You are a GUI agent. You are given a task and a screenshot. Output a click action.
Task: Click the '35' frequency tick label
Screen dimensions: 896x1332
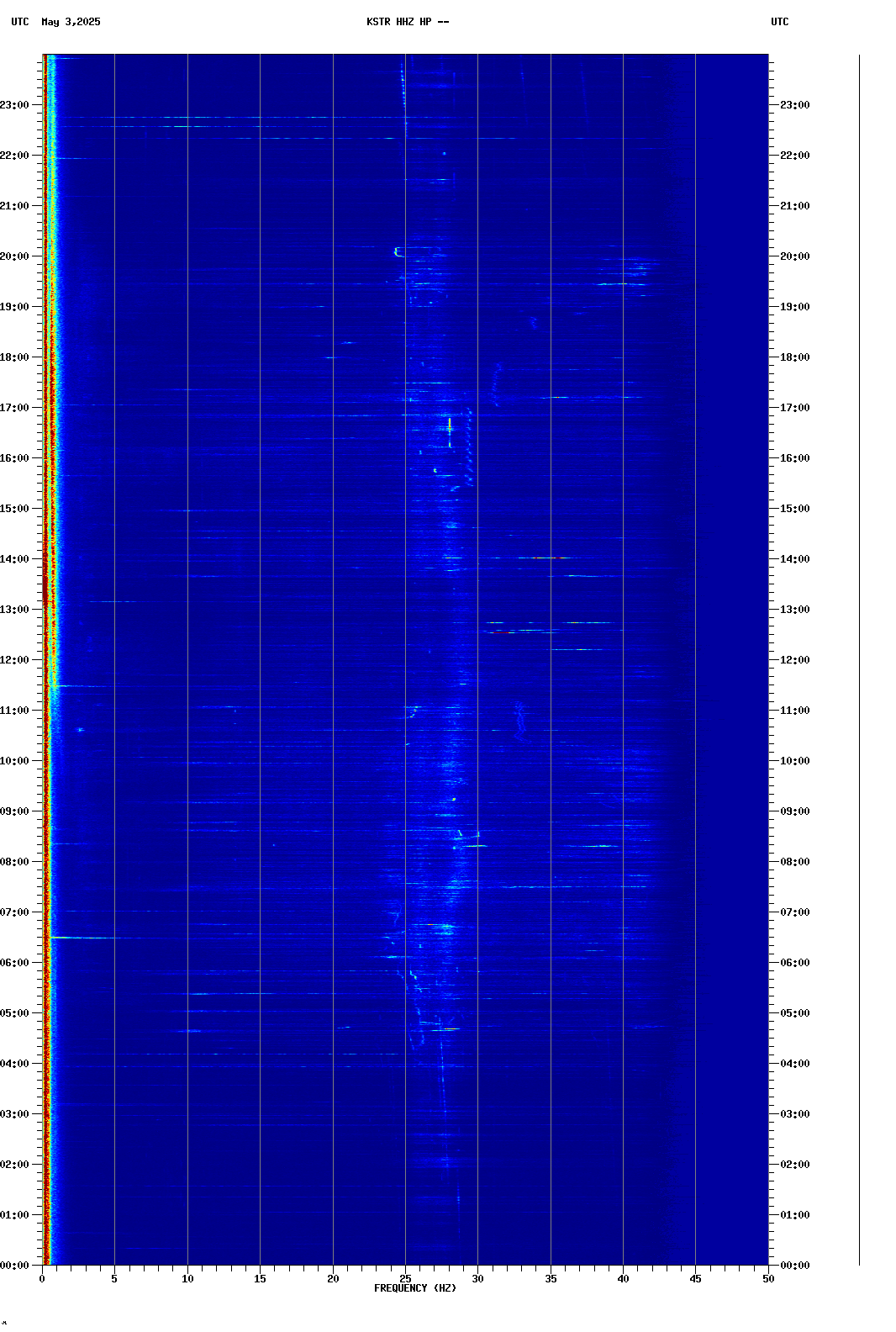[x=551, y=1279]
